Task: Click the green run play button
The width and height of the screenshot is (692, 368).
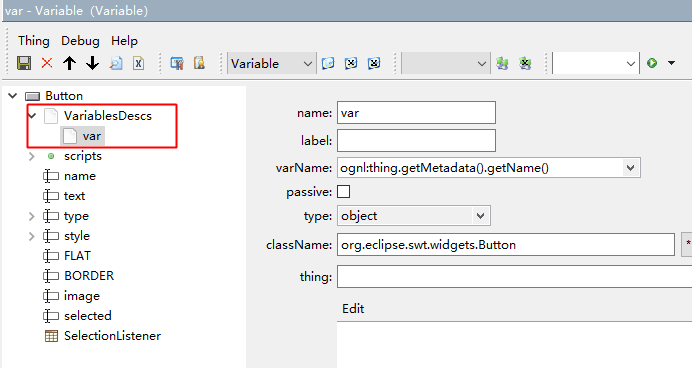Action: (x=652, y=63)
